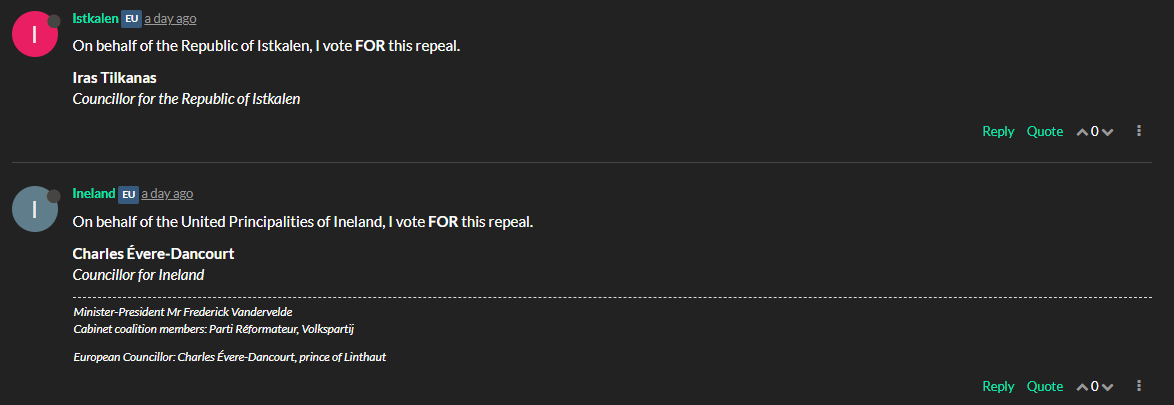
Task: Open the Ineland username profile link
Action: coord(94,193)
